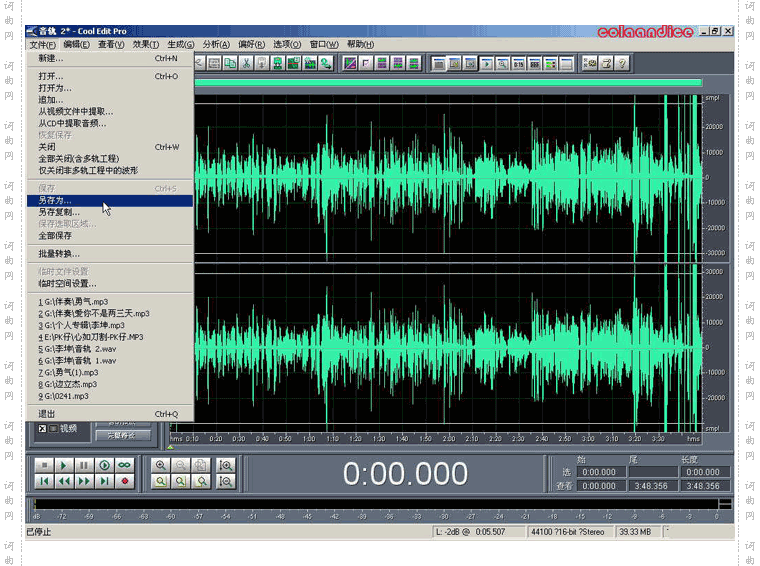Viewport: 760px width, 566px height.
Task: Start playback with the Play button
Action: (63, 465)
